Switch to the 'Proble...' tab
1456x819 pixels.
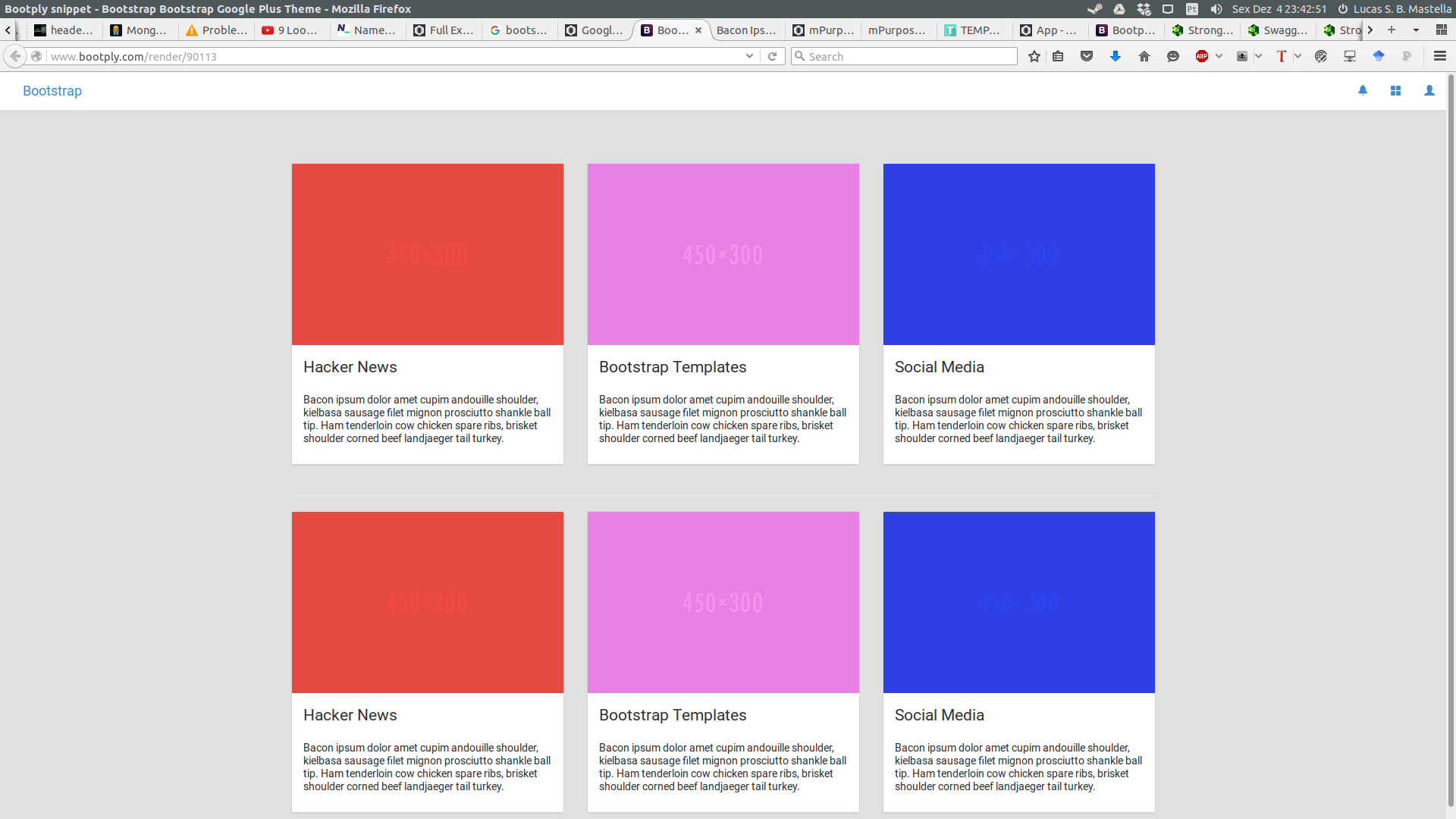tap(216, 30)
